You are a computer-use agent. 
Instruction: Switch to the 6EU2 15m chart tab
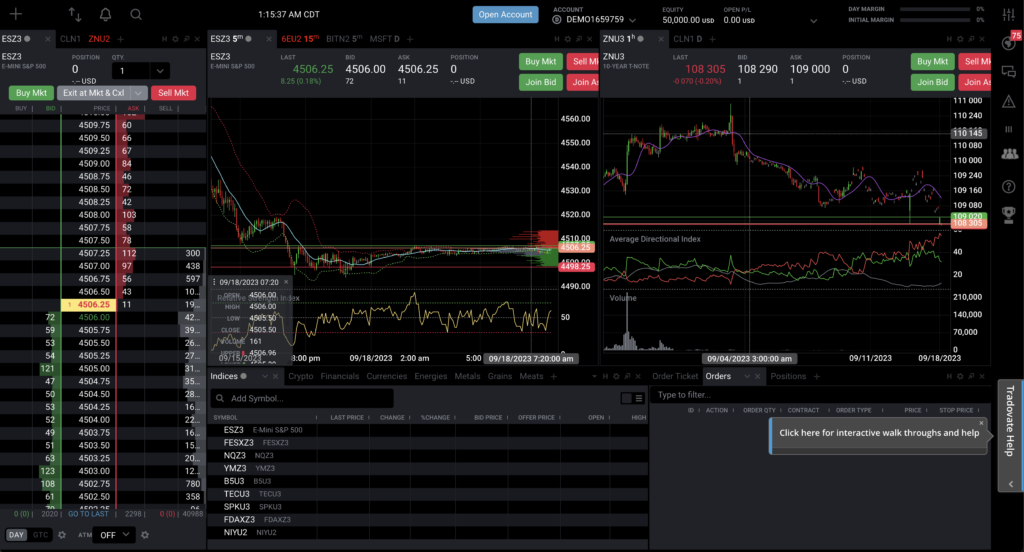(300, 39)
